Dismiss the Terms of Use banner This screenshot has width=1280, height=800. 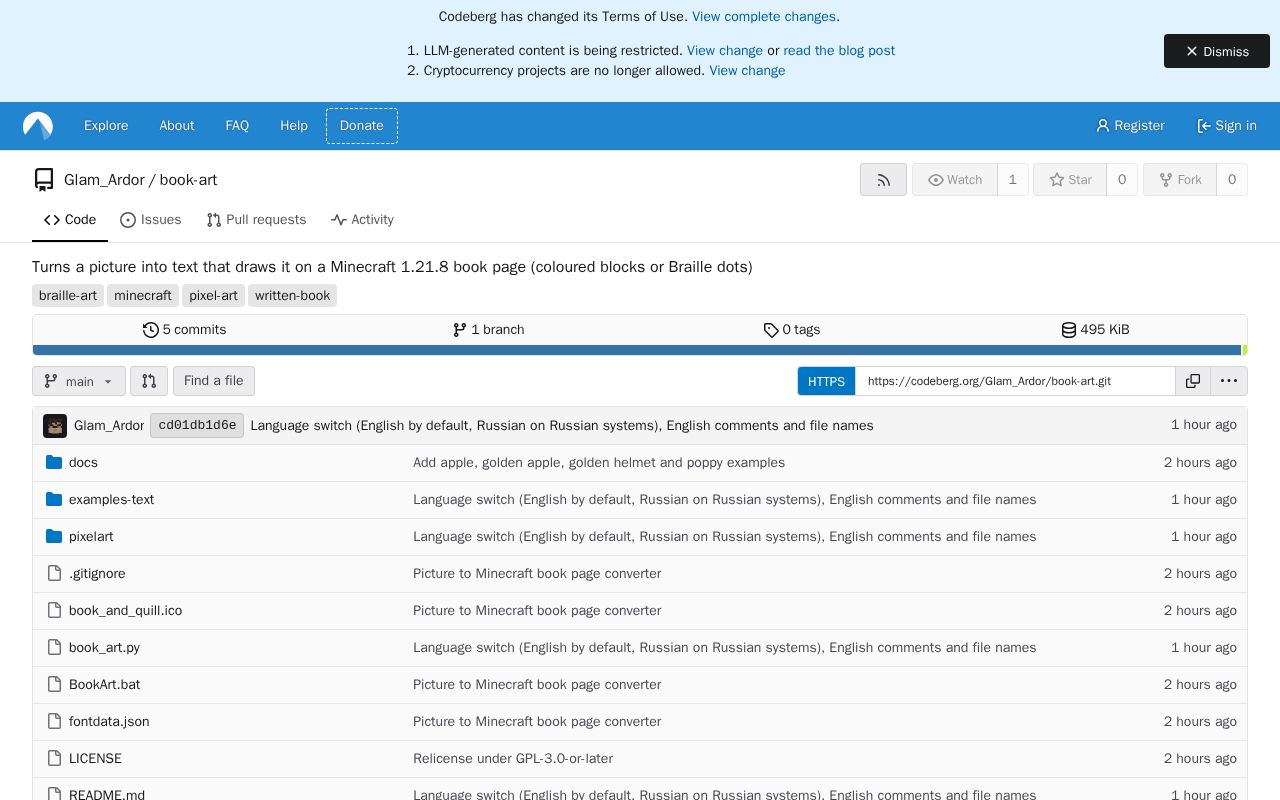(1217, 51)
